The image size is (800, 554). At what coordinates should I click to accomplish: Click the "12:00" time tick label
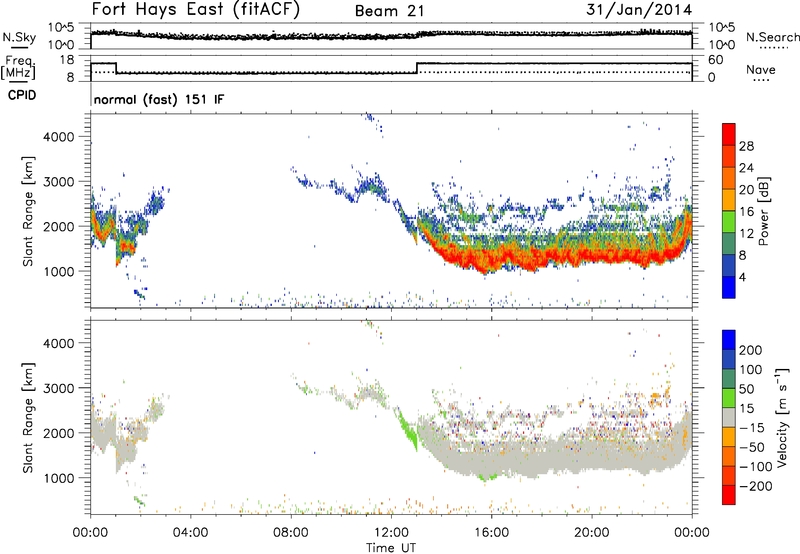click(x=391, y=533)
